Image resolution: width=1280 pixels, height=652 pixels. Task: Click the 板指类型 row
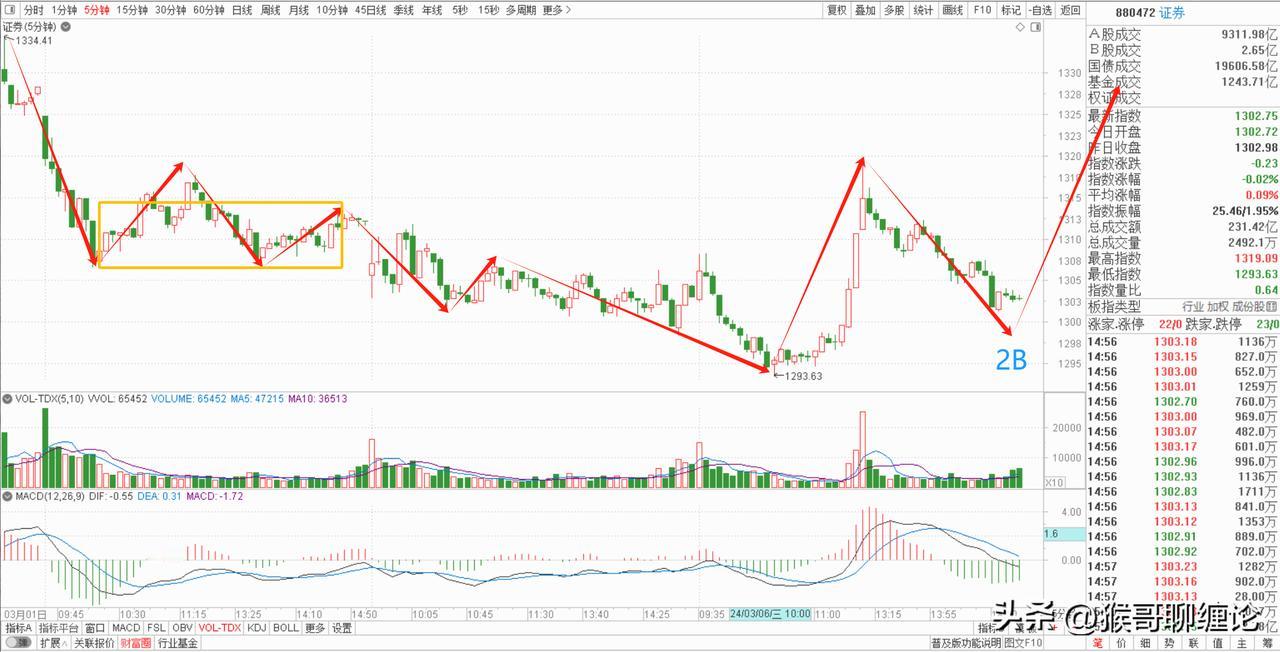tap(1183, 307)
